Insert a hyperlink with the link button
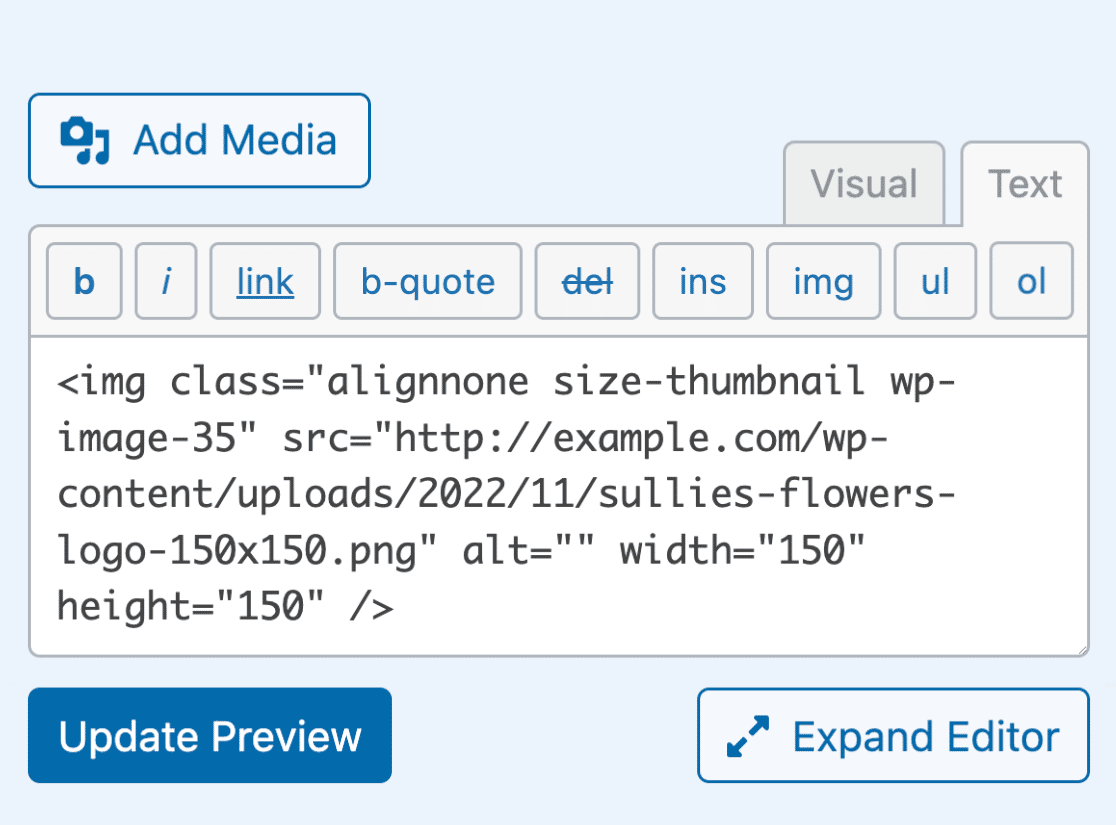 tap(265, 282)
